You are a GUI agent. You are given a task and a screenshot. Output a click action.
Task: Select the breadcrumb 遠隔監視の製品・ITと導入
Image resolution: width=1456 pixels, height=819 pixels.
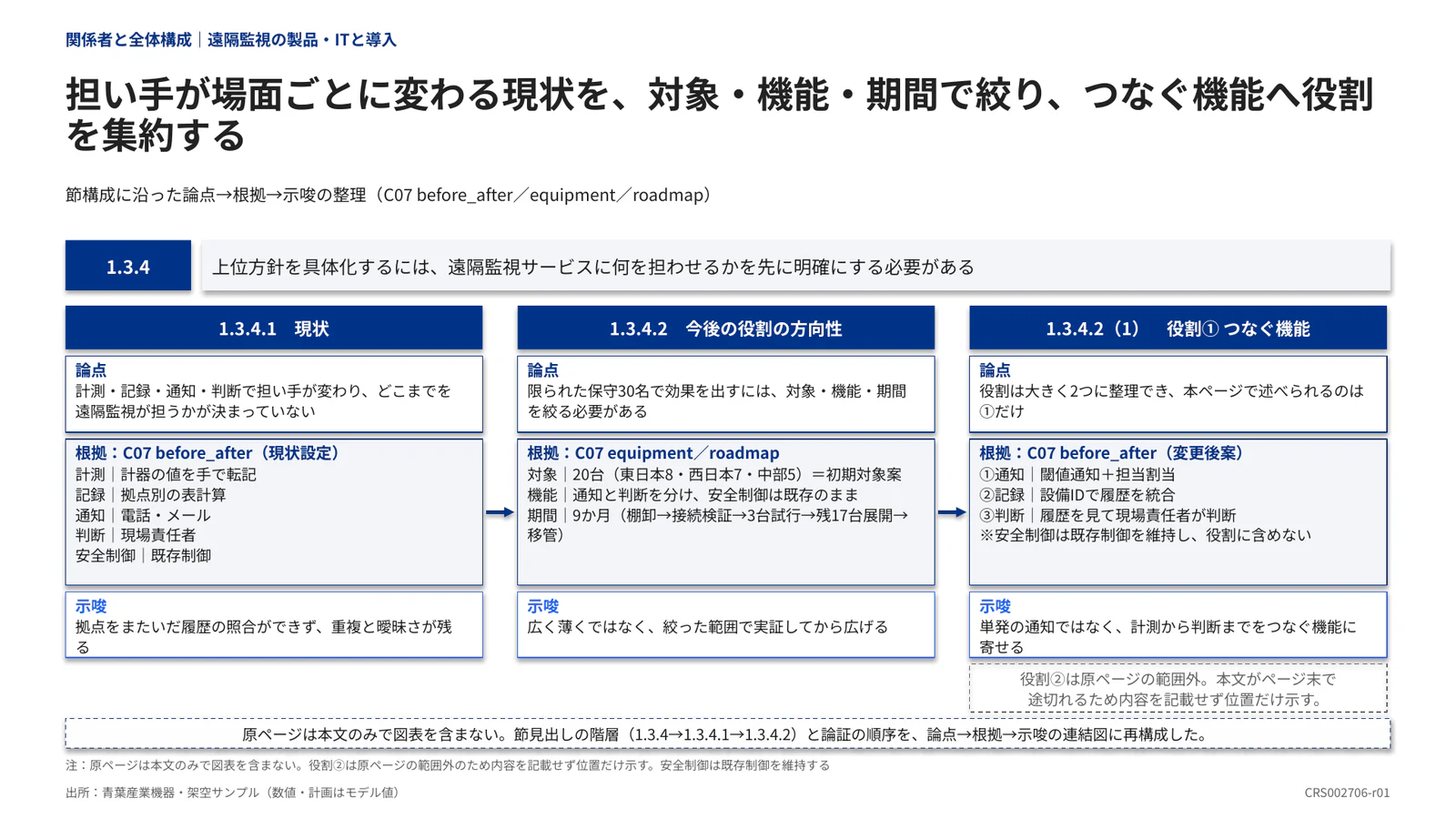(x=302, y=40)
